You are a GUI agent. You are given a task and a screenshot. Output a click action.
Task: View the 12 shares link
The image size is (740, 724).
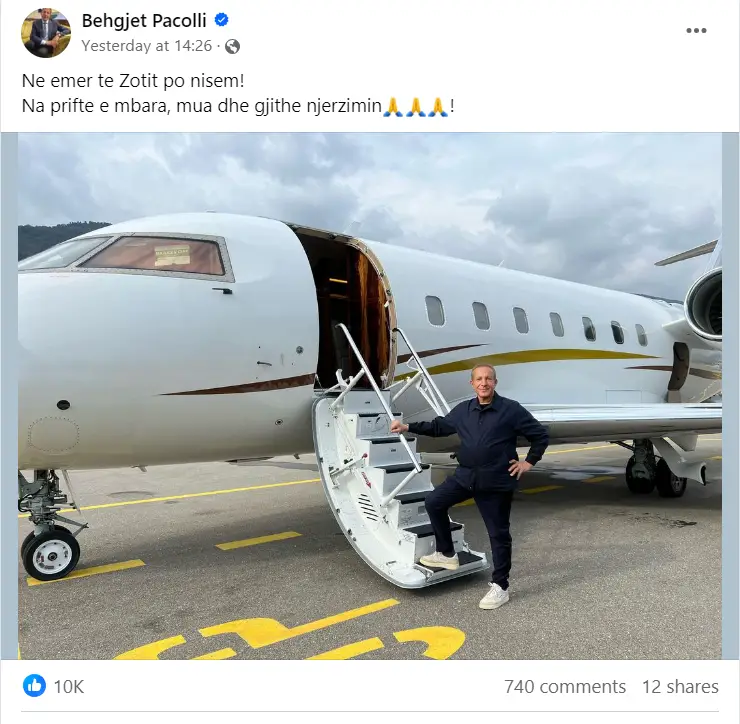point(680,687)
